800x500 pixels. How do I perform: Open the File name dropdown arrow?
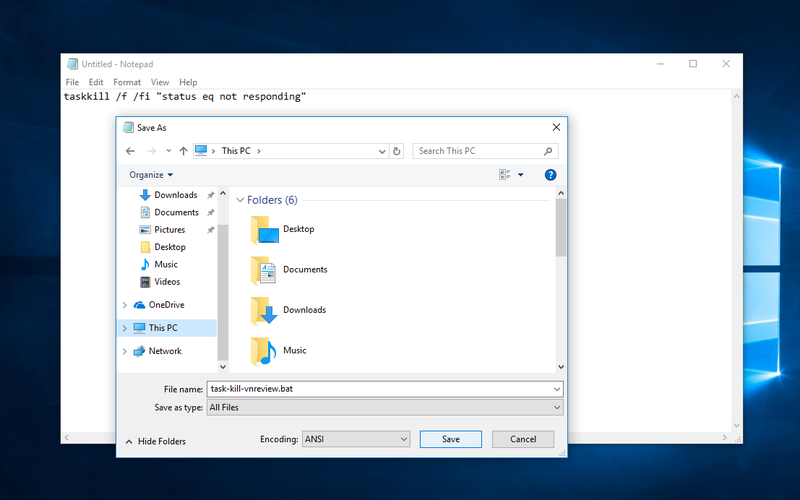pos(557,389)
